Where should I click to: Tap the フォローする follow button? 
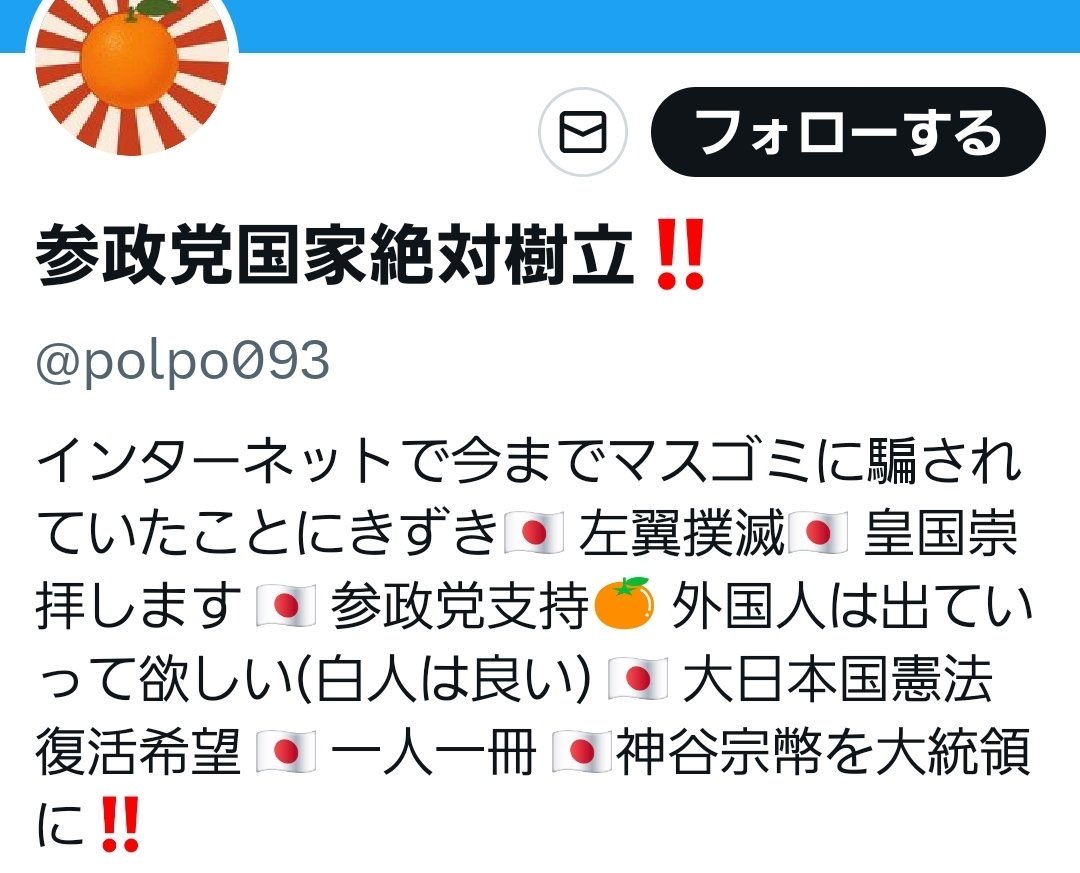point(848,132)
